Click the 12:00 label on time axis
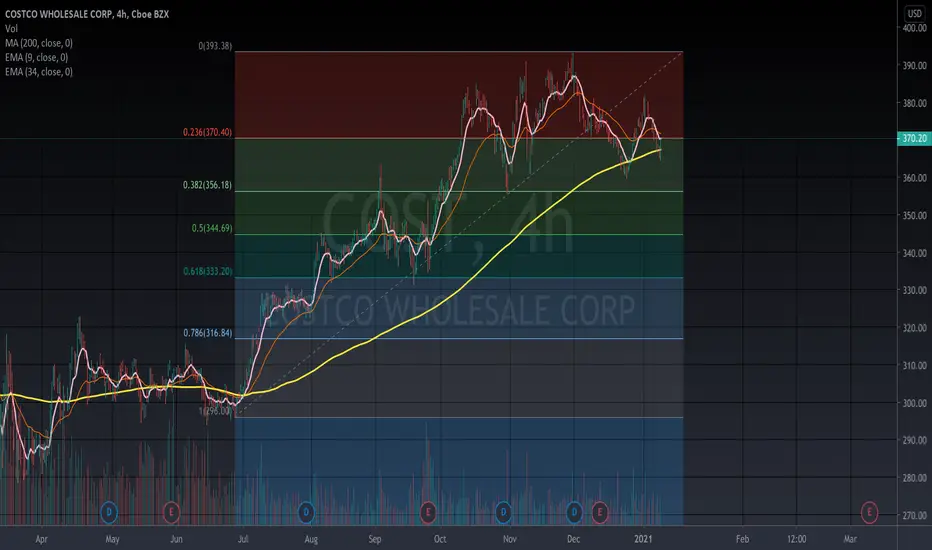The width and height of the screenshot is (932, 550). pos(796,539)
